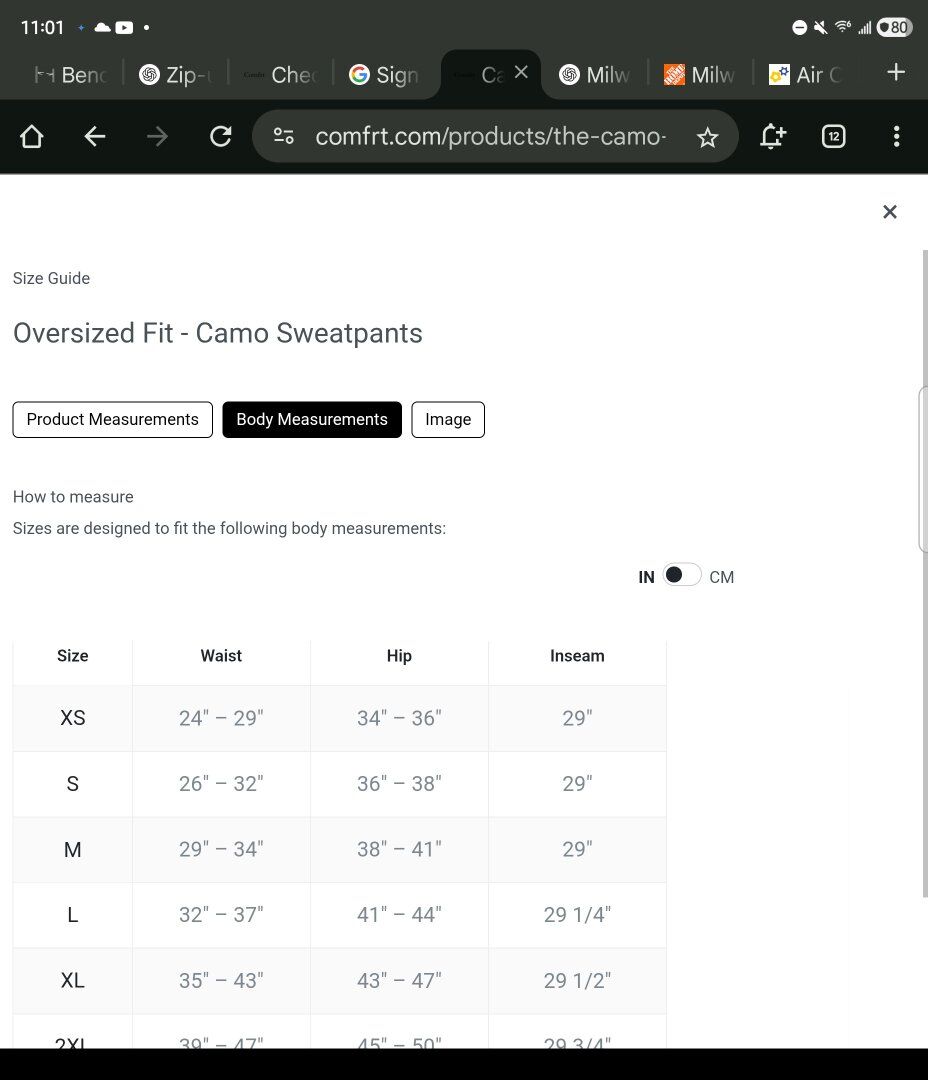Screen dimensions: 928x1080
Task: Tap the Chrome home icon
Action: [32, 137]
